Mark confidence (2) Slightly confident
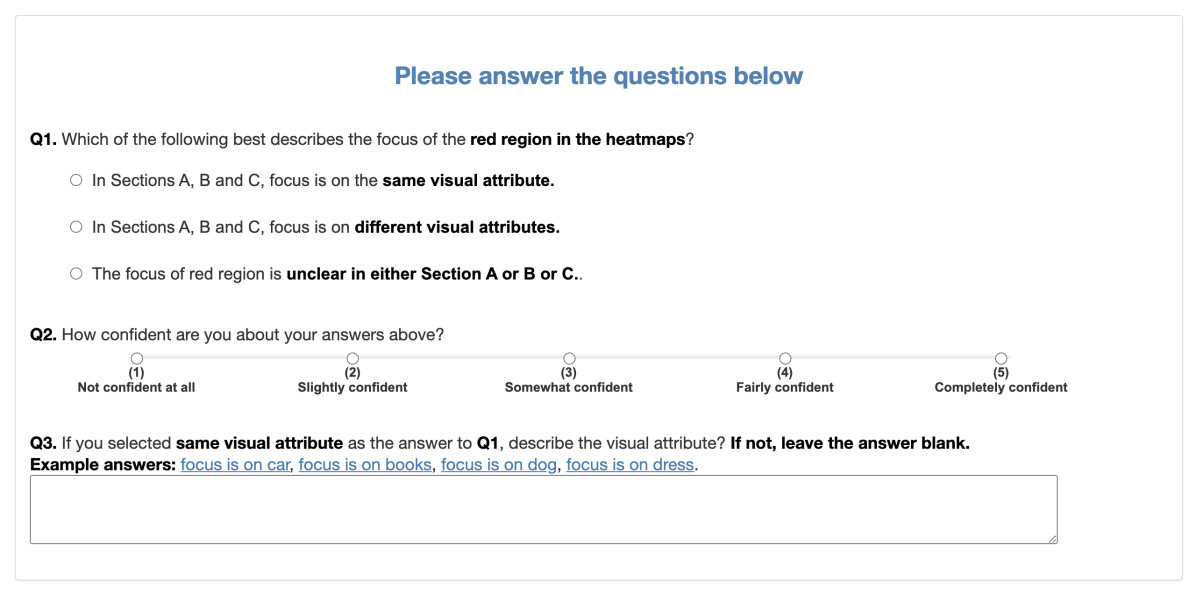 click(x=352, y=358)
